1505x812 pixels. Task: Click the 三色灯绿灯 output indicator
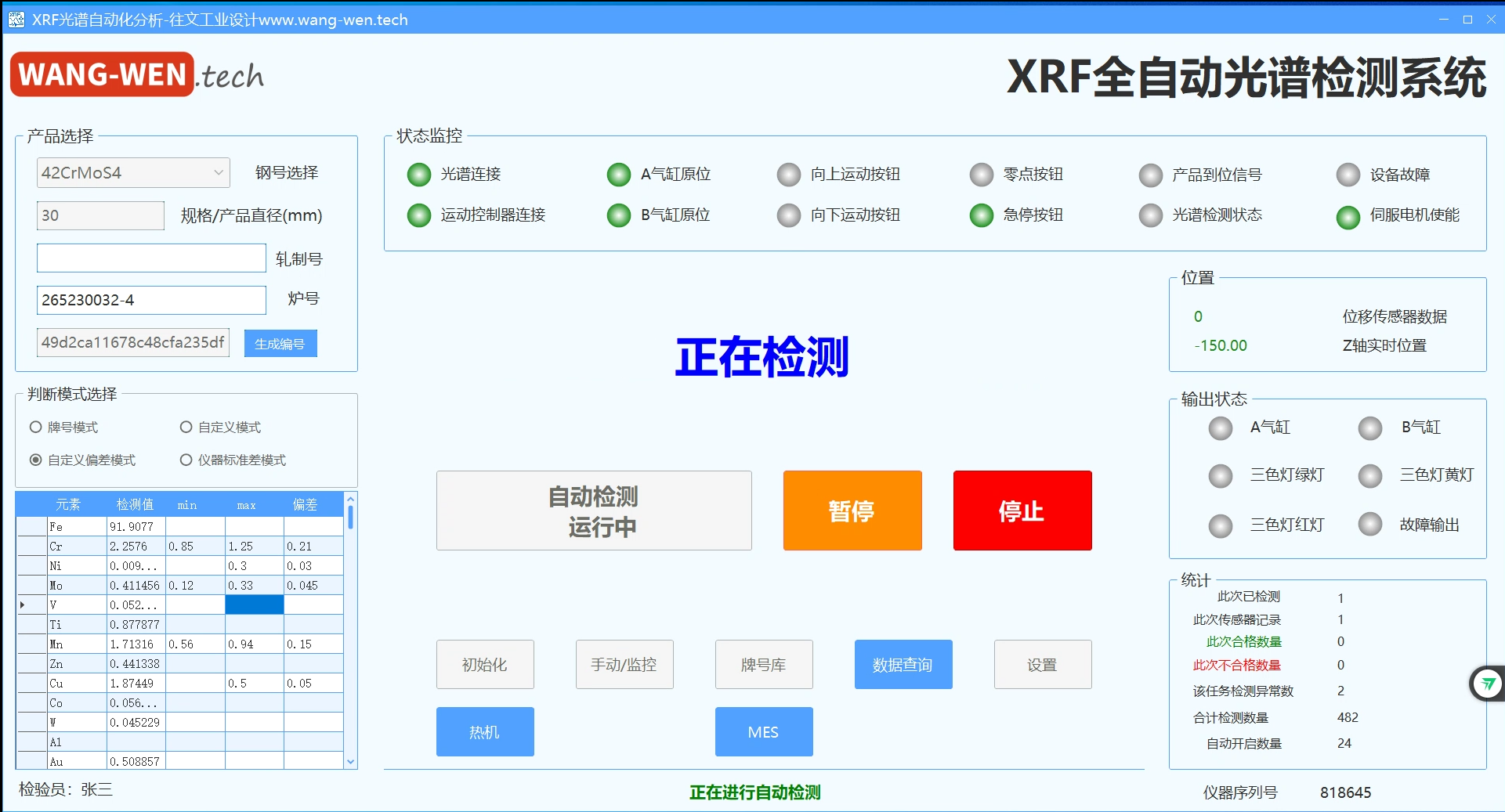[1220, 475]
